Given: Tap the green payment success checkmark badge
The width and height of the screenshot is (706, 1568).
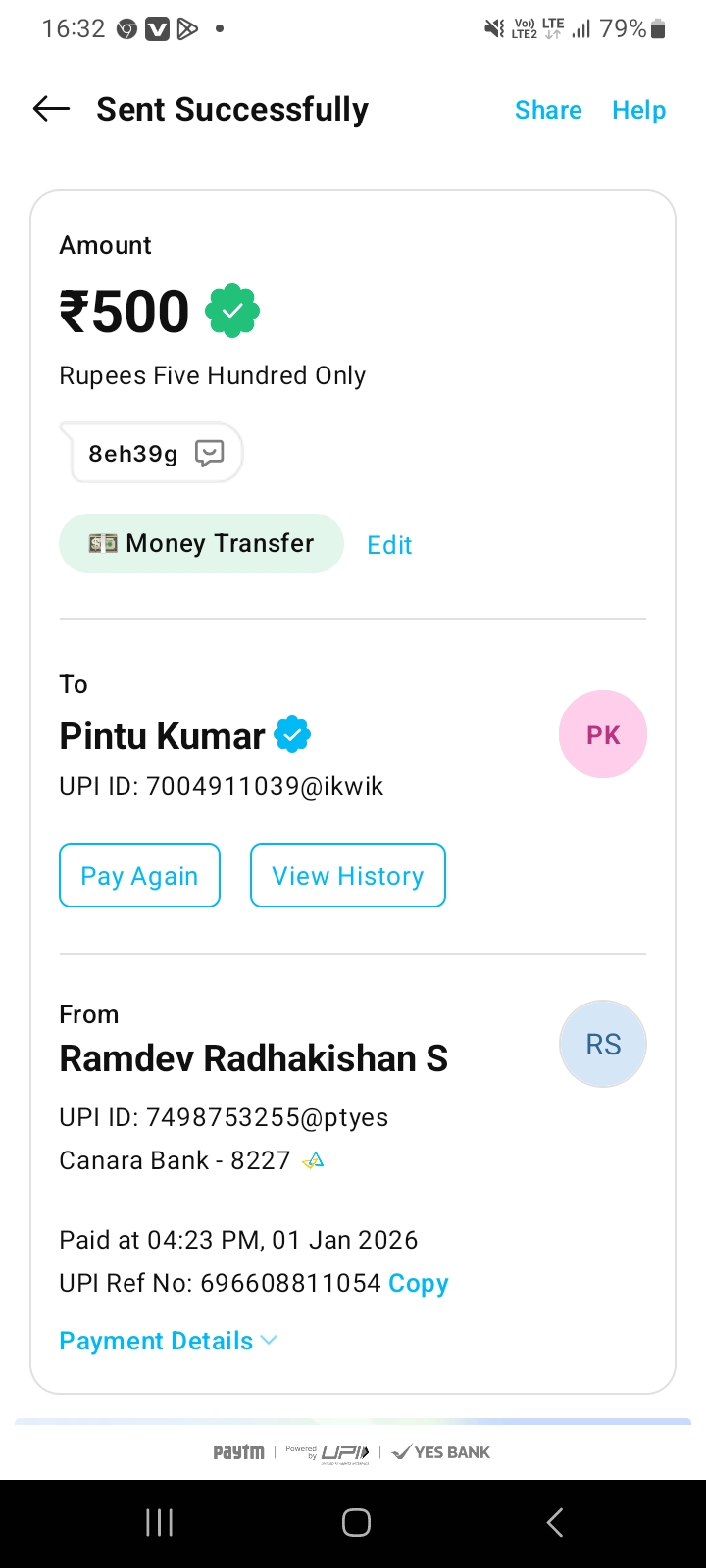Looking at the screenshot, I should tap(232, 312).
